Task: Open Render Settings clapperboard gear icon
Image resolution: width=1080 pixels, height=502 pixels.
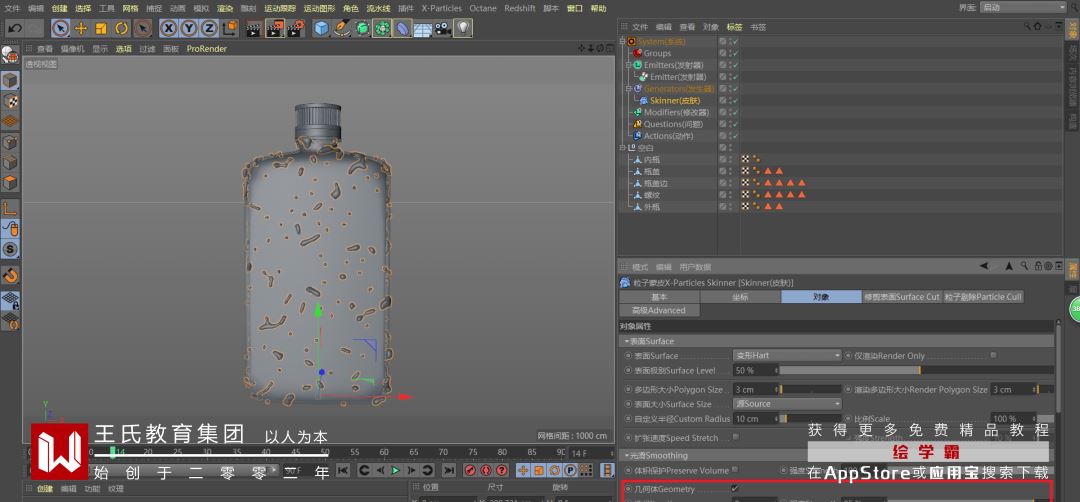Action: tap(295, 28)
